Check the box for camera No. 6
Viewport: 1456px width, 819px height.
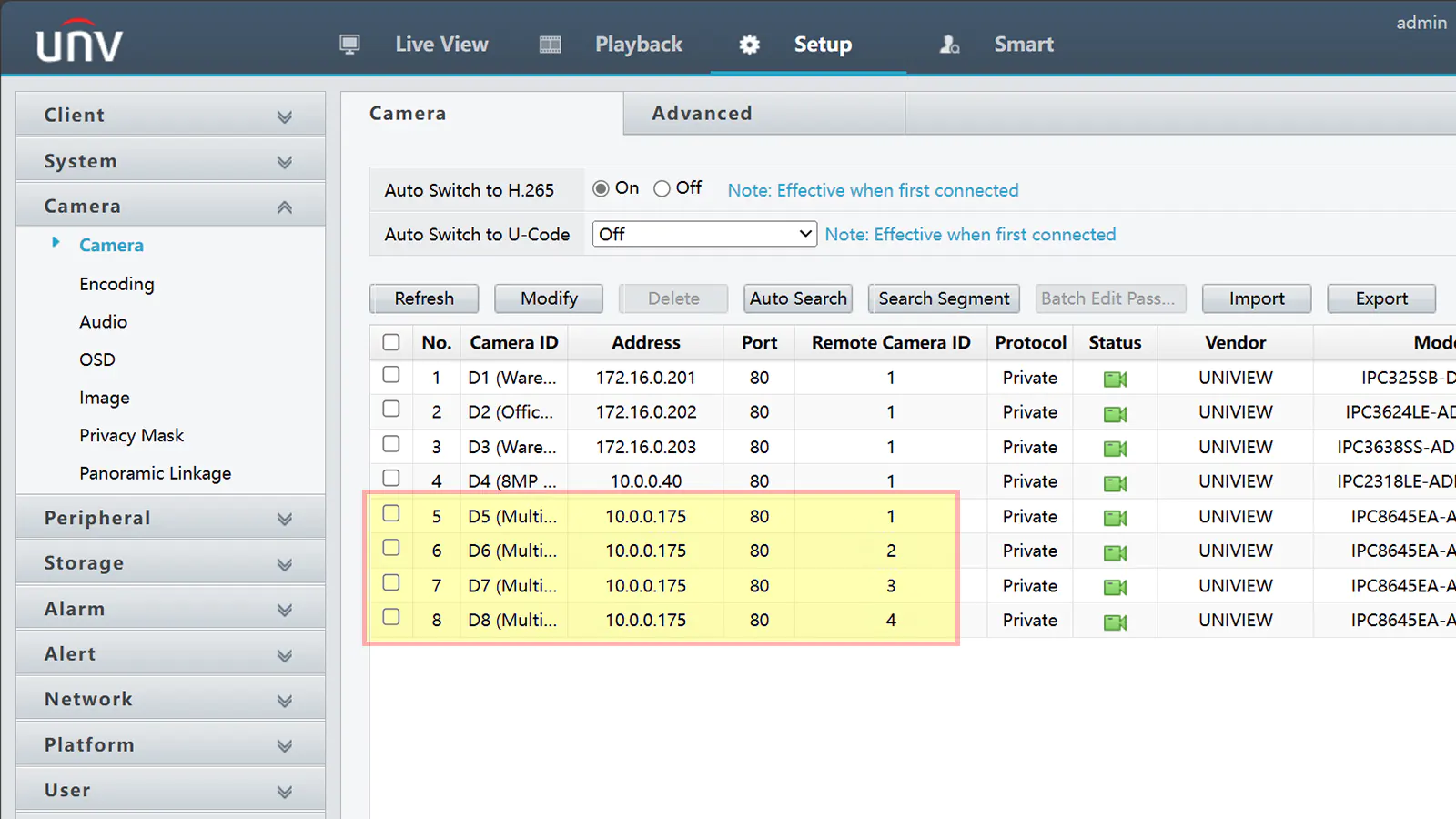coord(391,547)
